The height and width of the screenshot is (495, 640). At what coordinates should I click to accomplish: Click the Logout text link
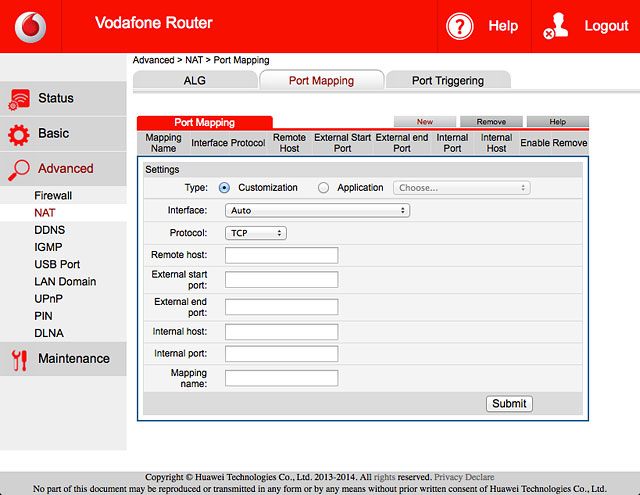click(606, 26)
